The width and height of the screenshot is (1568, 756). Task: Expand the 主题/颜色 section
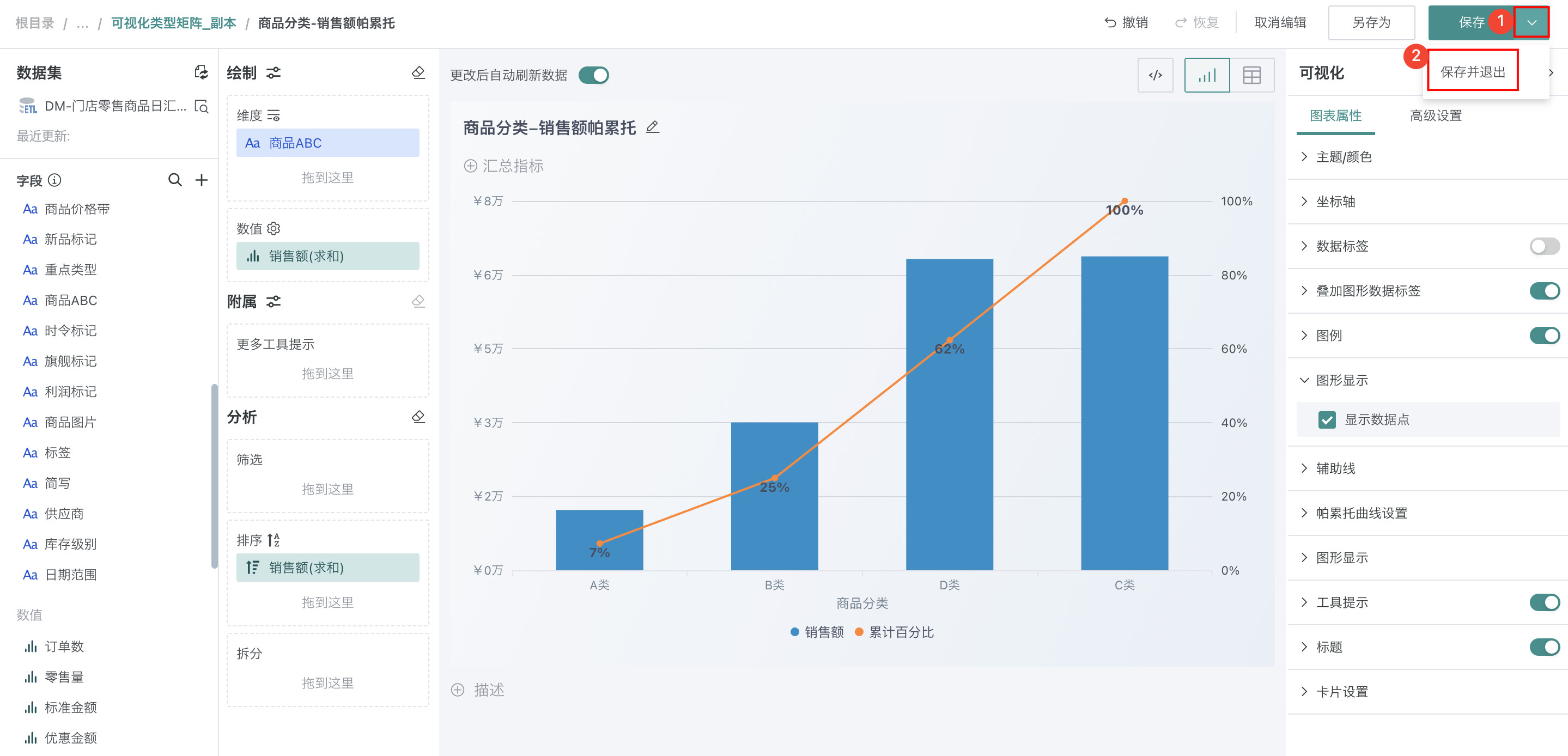pos(1344,157)
